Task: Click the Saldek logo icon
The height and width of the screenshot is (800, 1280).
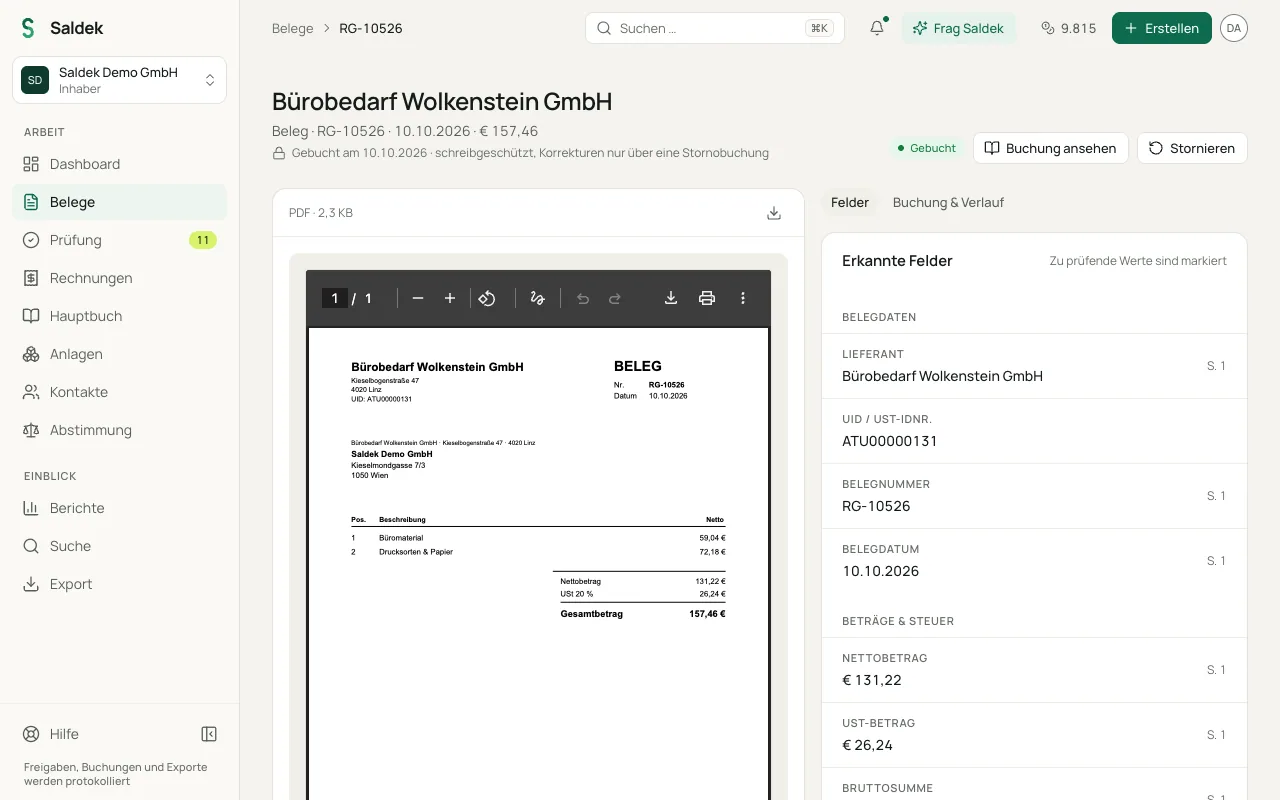Action: (28, 28)
